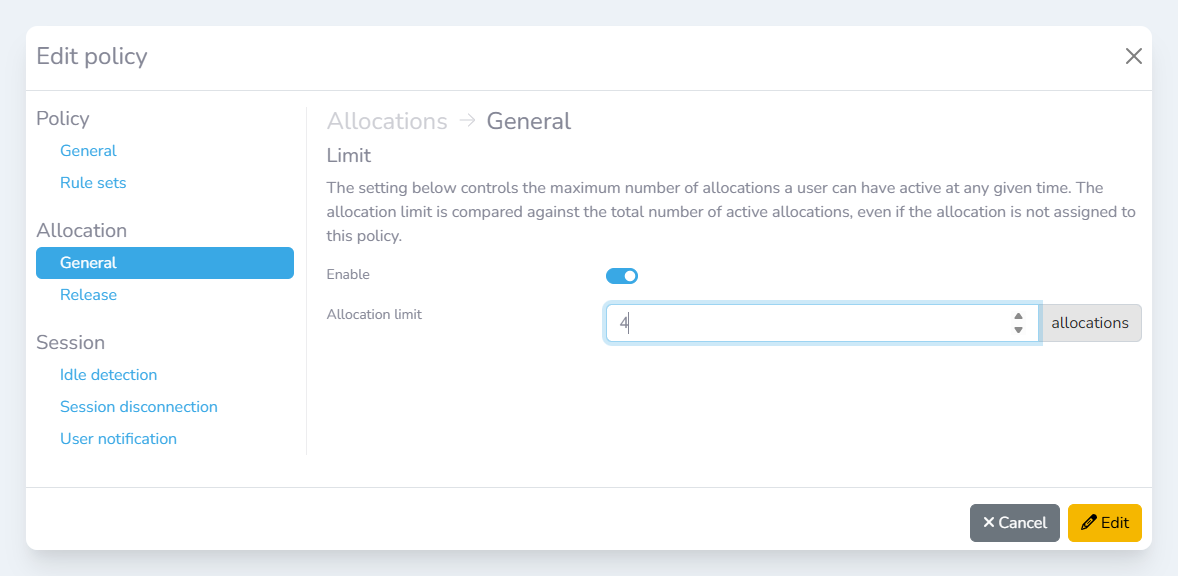Increase allocation limit with the up arrow
Image resolution: width=1178 pixels, height=576 pixels.
(x=1018, y=316)
